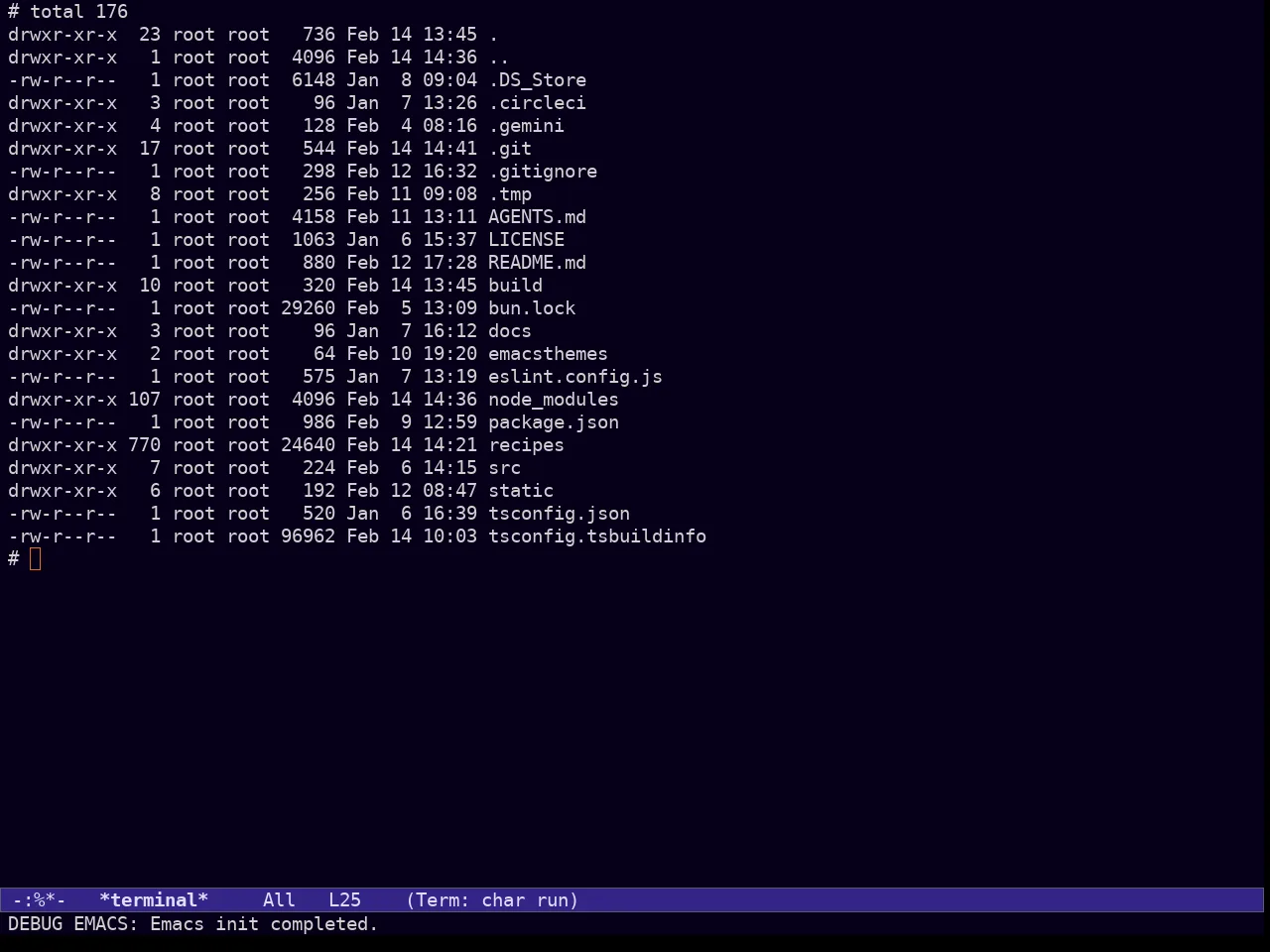Screen dimensions: 1270x952
Task: Click the eslint.config.js file name
Action: pos(575,377)
